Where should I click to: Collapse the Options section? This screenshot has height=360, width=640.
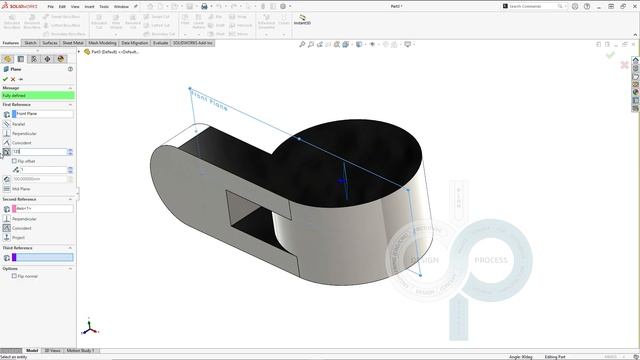(70, 269)
